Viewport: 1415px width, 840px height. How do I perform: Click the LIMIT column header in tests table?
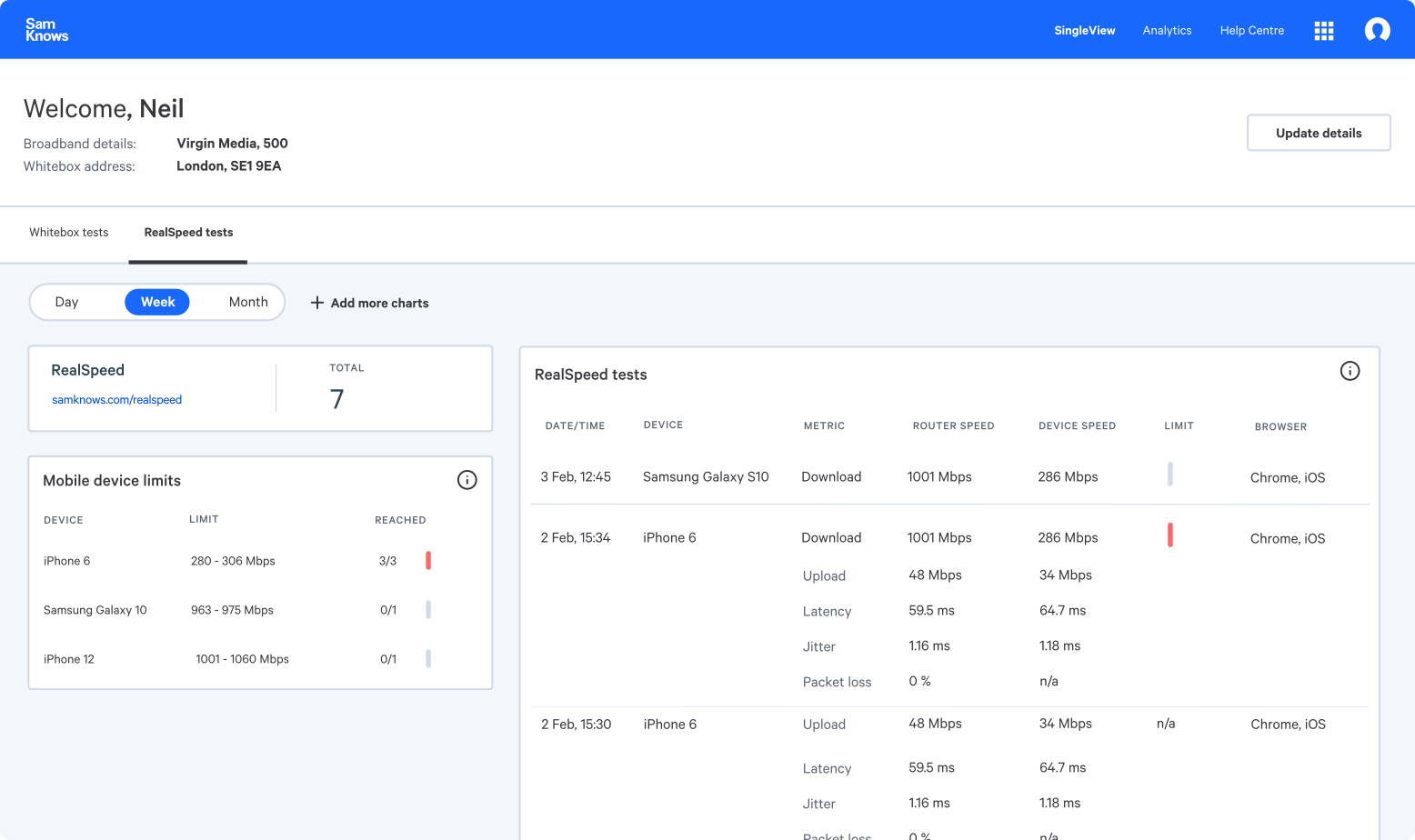1179,425
